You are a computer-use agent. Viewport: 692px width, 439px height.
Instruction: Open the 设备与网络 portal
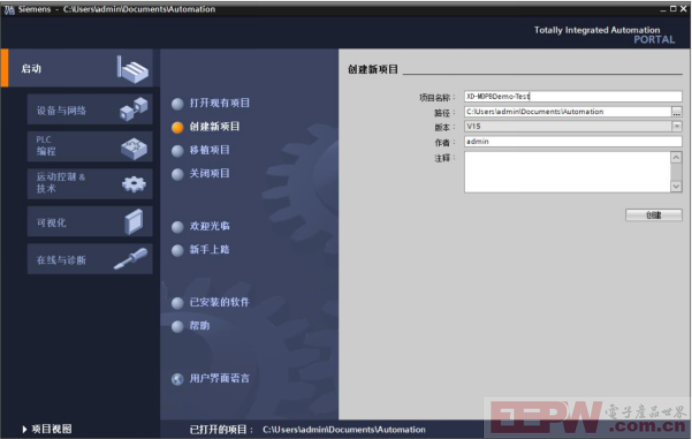90,109
